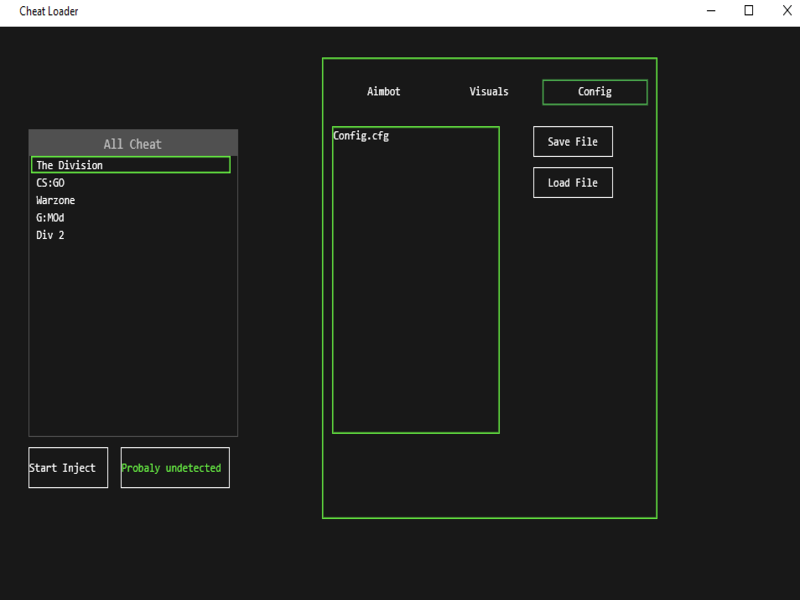
Task: Click the All Cheat list header
Action: coord(133,143)
